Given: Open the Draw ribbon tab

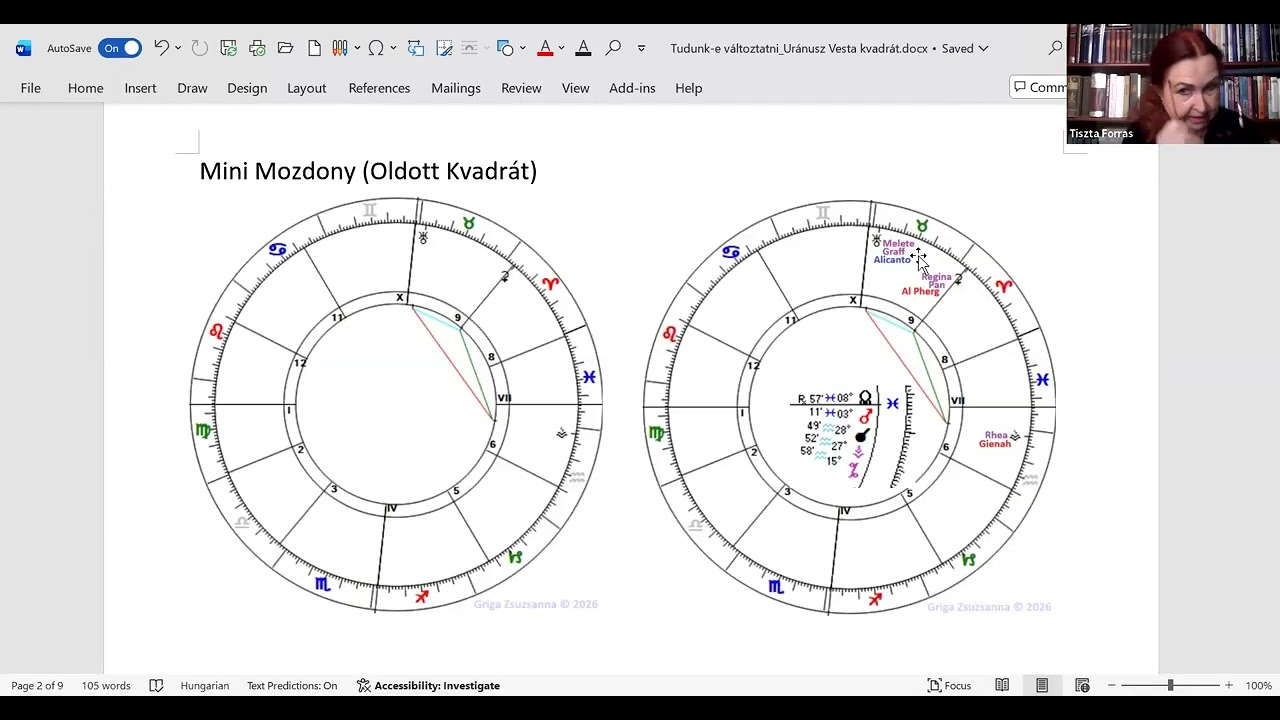Looking at the screenshot, I should (x=192, y=88).
